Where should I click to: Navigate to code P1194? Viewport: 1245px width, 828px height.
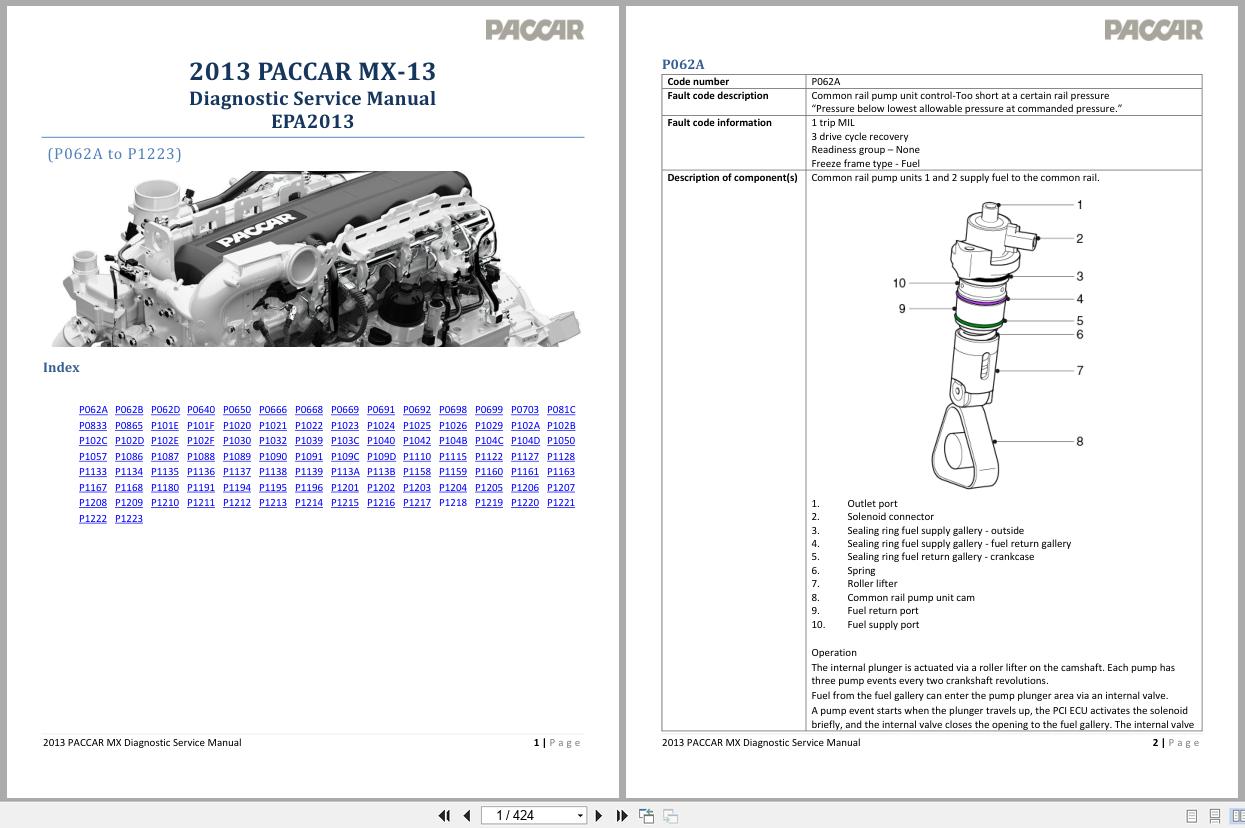[x=237, y=488]
